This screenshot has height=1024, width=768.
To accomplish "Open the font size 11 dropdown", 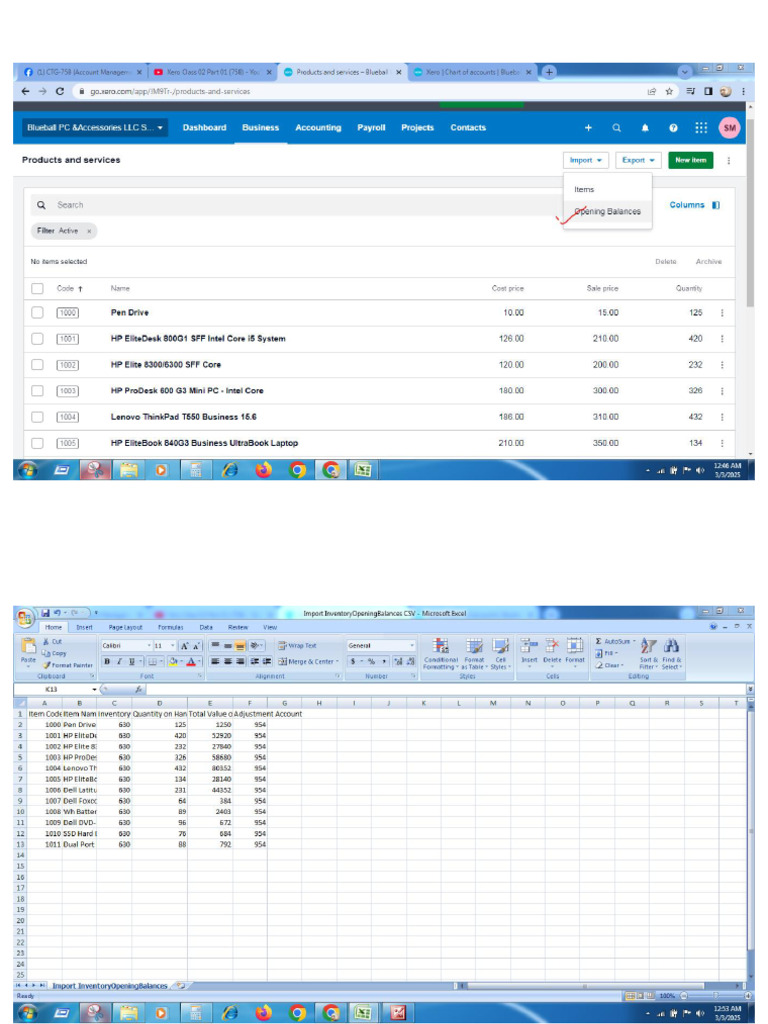I will pyautogui.click(x=172, y=645).
